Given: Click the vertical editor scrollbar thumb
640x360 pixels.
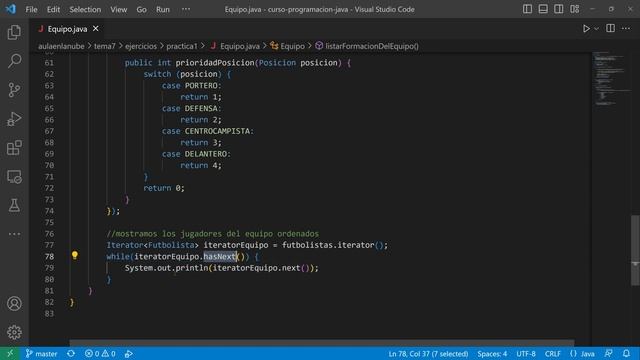Looking at the screenshot, I should pyautogui.click(x=635, y=250).
